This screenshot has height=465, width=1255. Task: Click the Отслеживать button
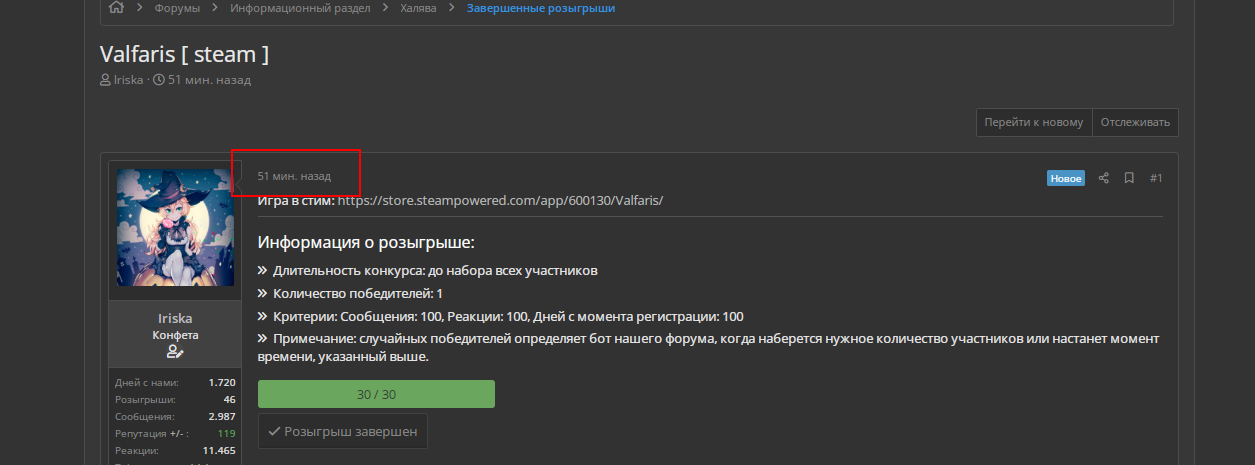(x=1135, y=122)
